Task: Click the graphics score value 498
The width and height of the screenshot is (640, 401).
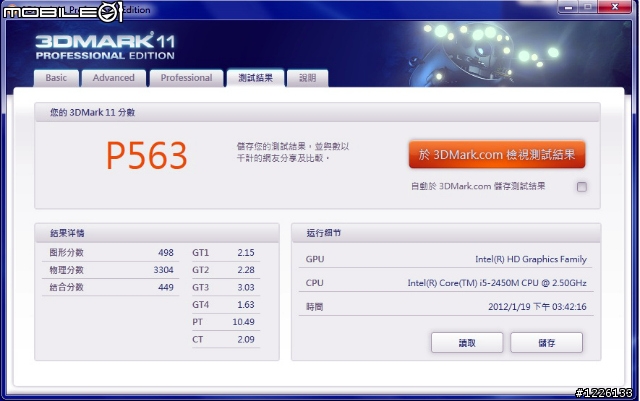Action: 166,253
